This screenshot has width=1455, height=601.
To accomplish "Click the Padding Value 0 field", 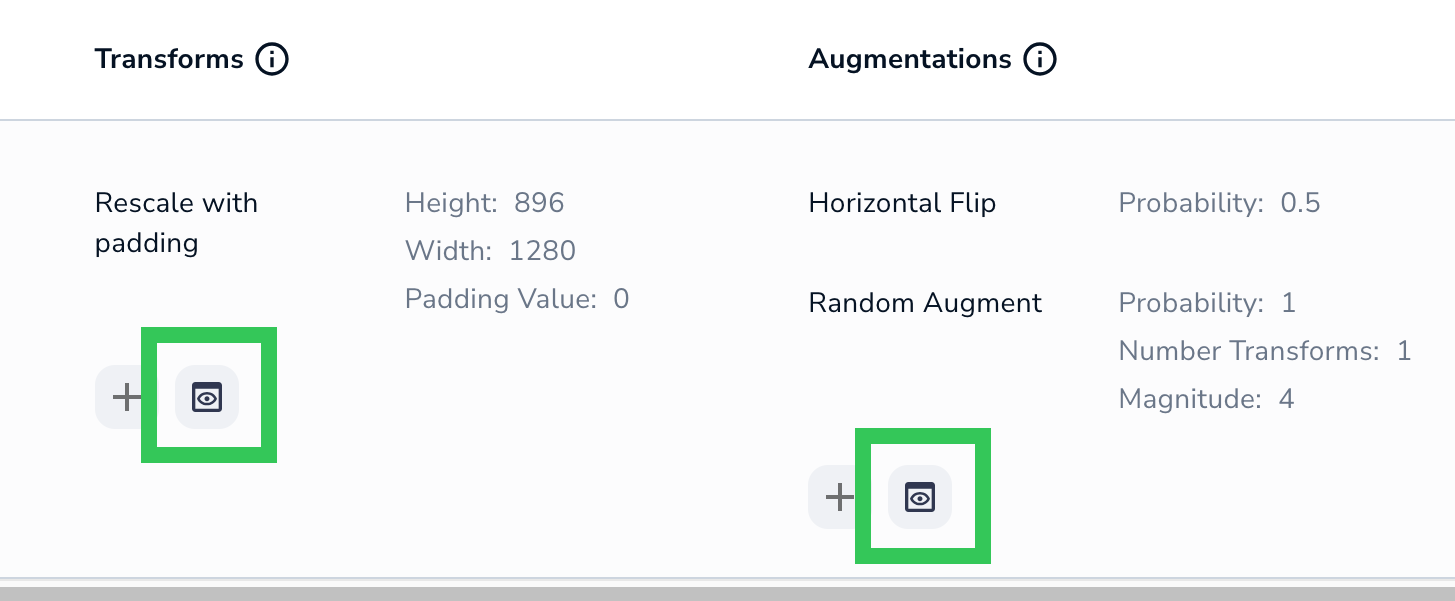I will tap(621, 298).
